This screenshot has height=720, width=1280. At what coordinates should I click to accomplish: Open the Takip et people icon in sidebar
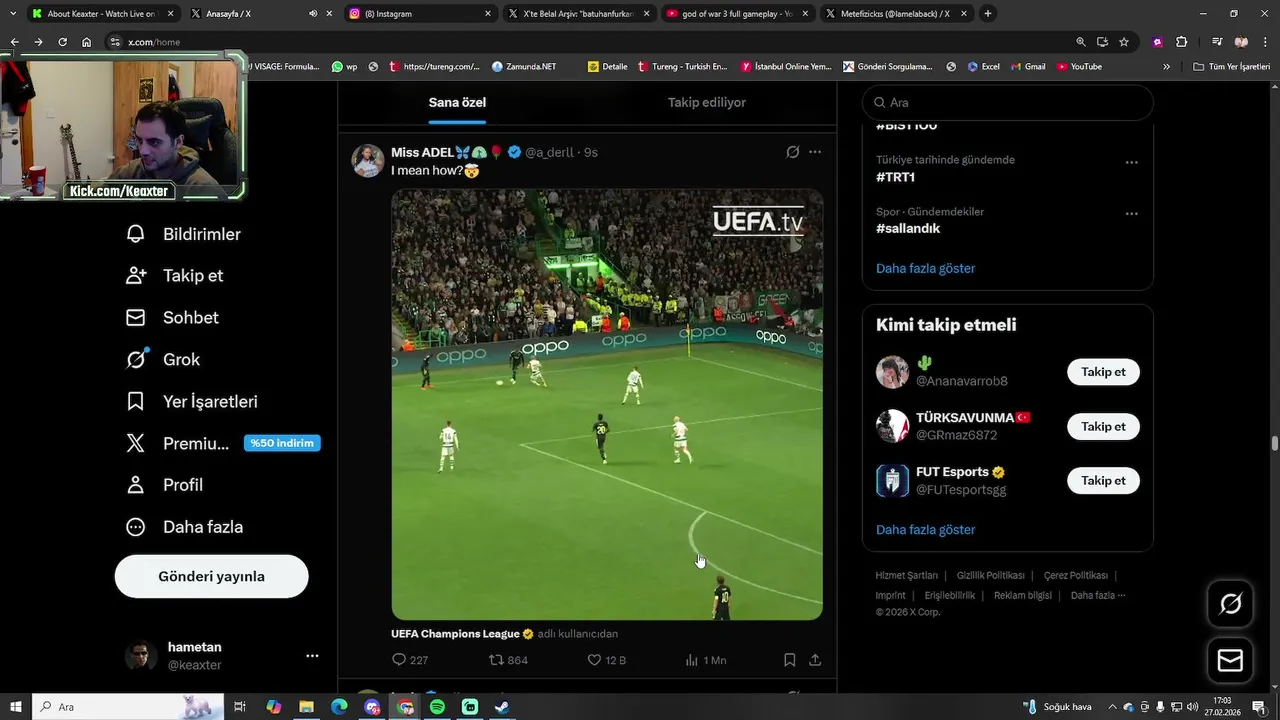point(136,276)
